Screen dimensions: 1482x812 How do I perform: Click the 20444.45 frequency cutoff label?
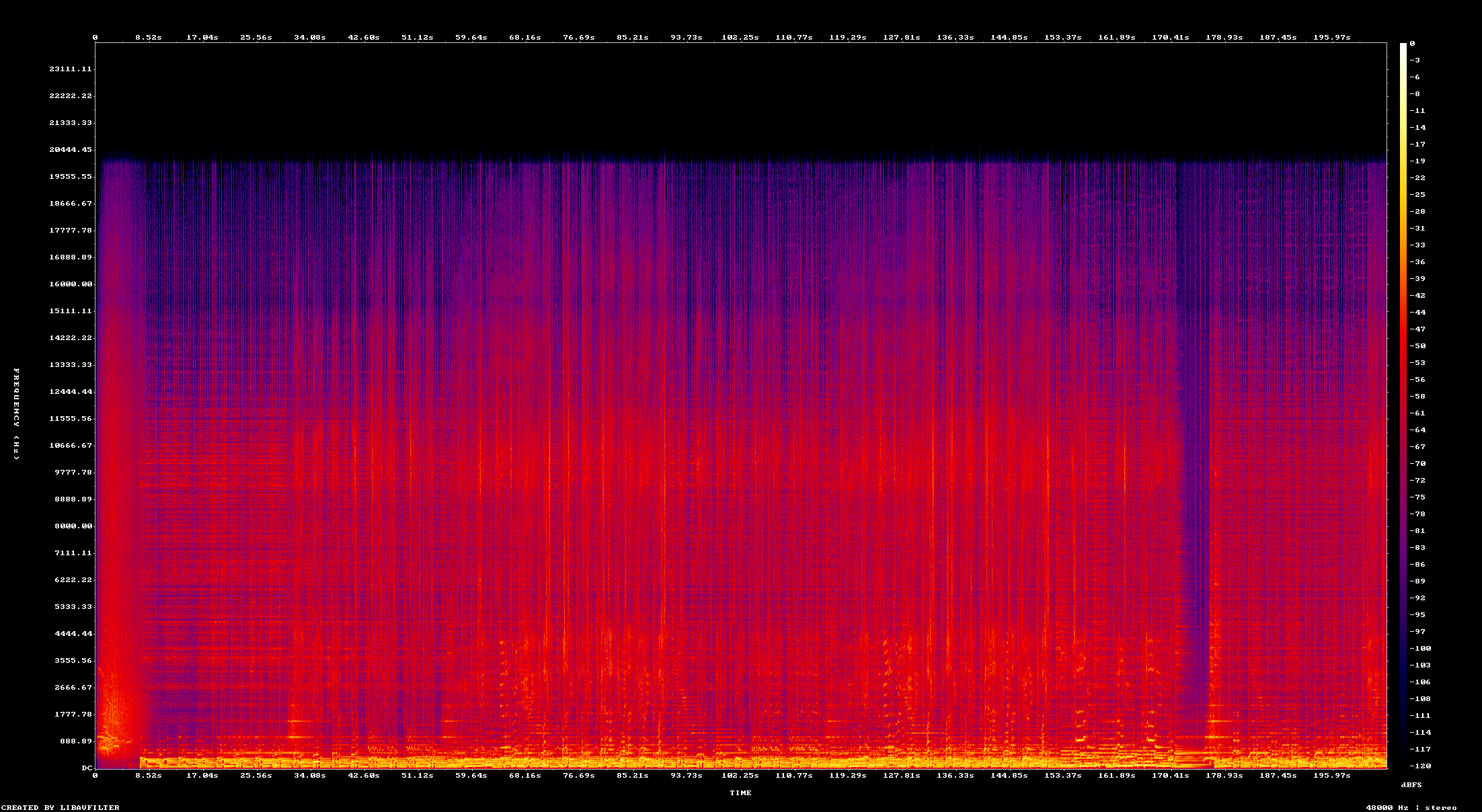pyautogui.click(x=71, y=150)
